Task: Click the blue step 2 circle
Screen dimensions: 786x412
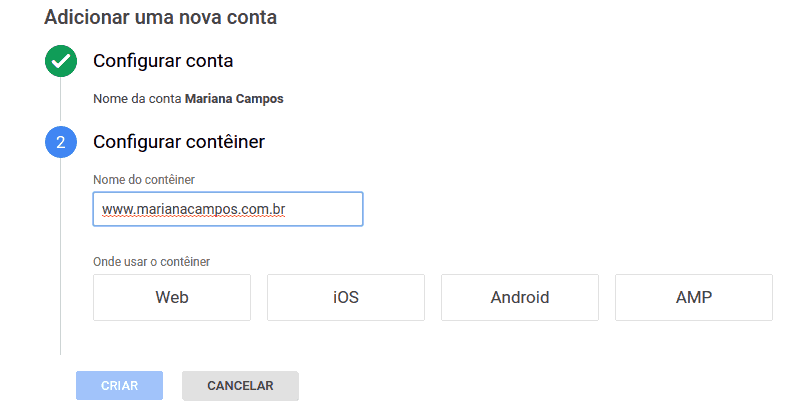Action: point(60,142)
